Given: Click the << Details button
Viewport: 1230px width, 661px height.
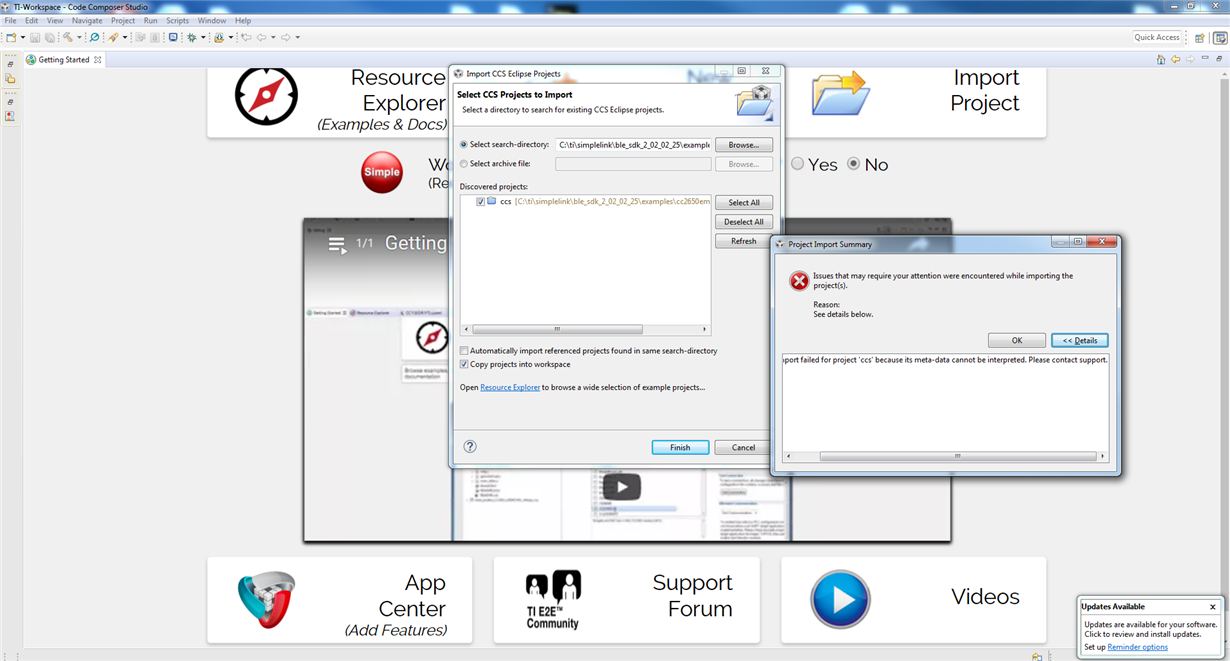Looking at the screenshot, I should point(1080,340).
